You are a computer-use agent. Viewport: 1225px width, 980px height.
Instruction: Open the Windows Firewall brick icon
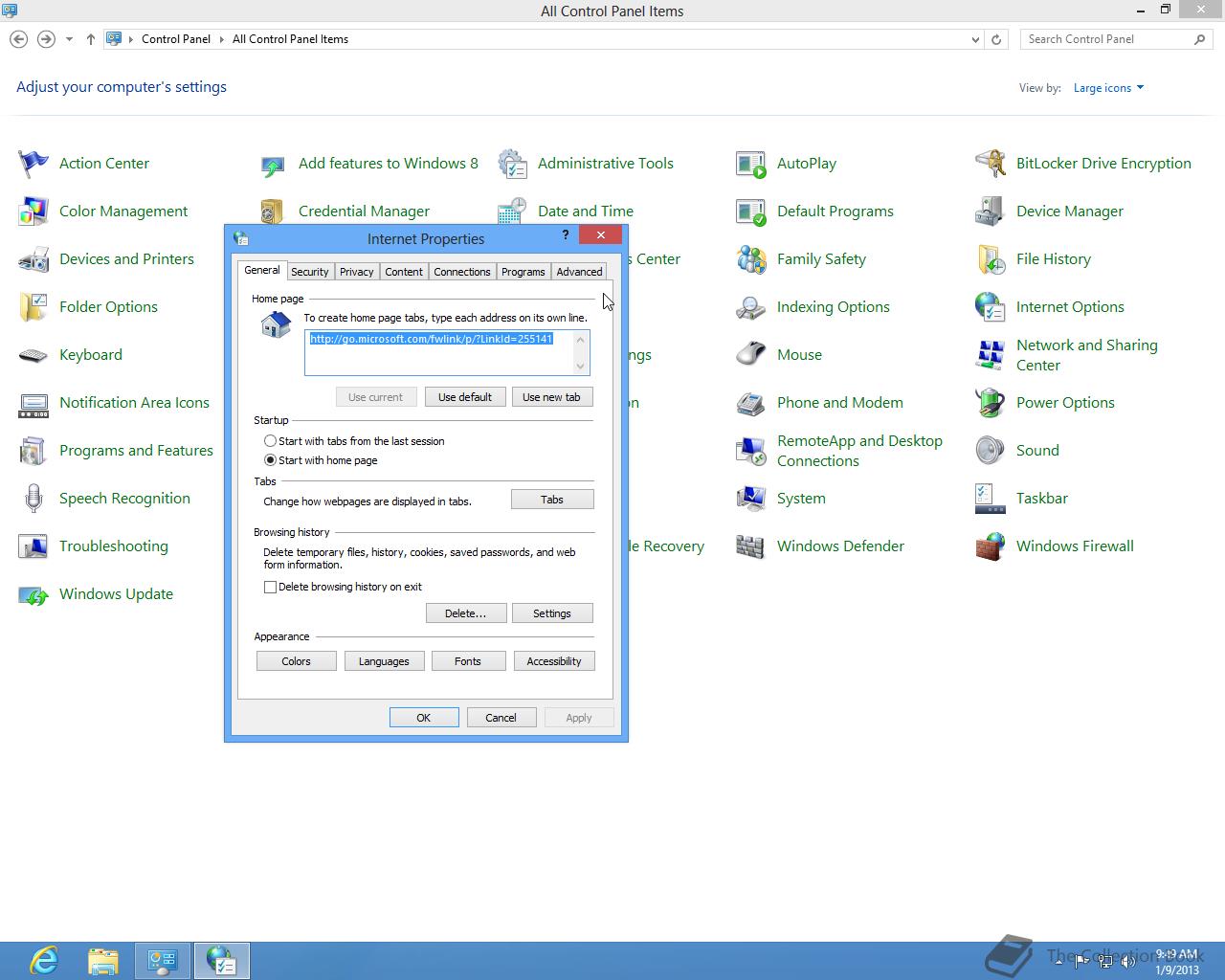tap(991, 546)
